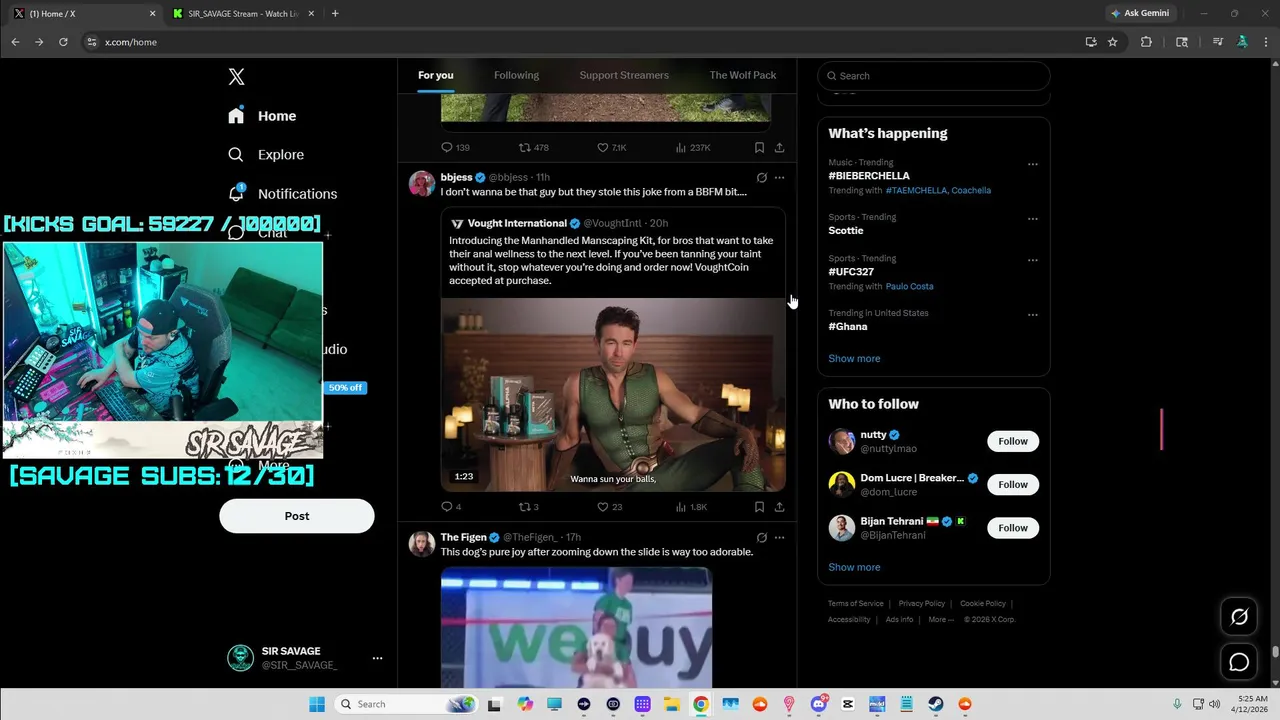The height and width of the screenshot is (720, 1280).
Task: Open the floating messages chat button
Action: pos(1239,662)
